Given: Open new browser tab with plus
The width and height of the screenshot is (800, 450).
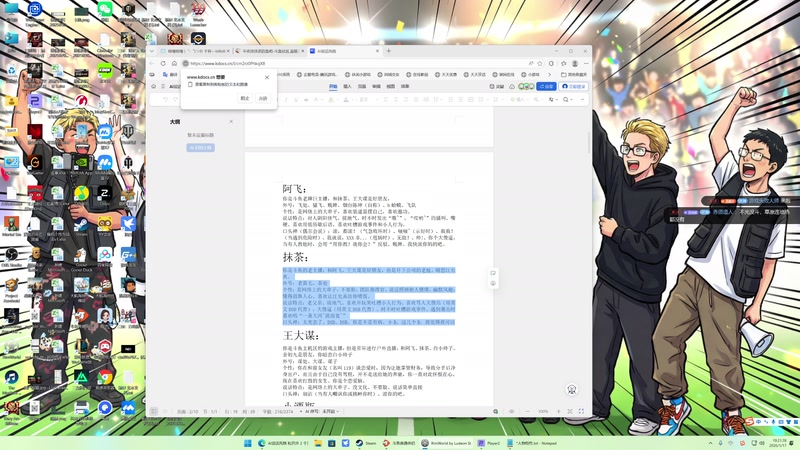Looking at the screenshot, I should pos(389,51).
